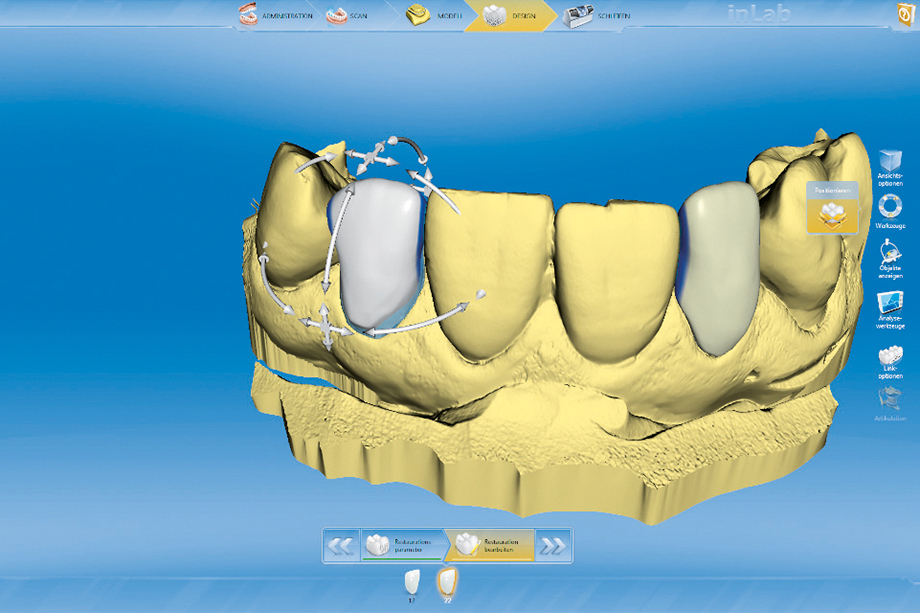Click the help icon in top-right corner
This screenshot has width=920, height=613.
click(907, 15)
